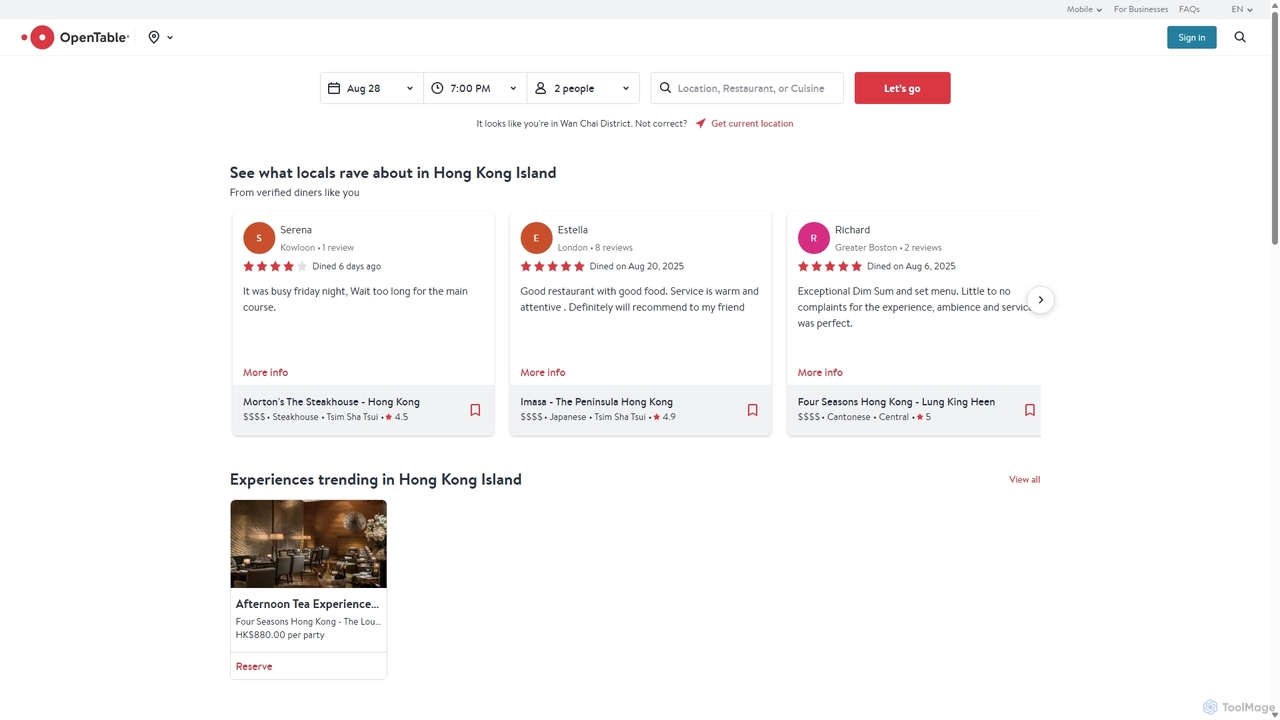The width and height of the screenshot is (1280, 720).
Task: Click the calendar icon in date field
Action: (x=334, y=88)
